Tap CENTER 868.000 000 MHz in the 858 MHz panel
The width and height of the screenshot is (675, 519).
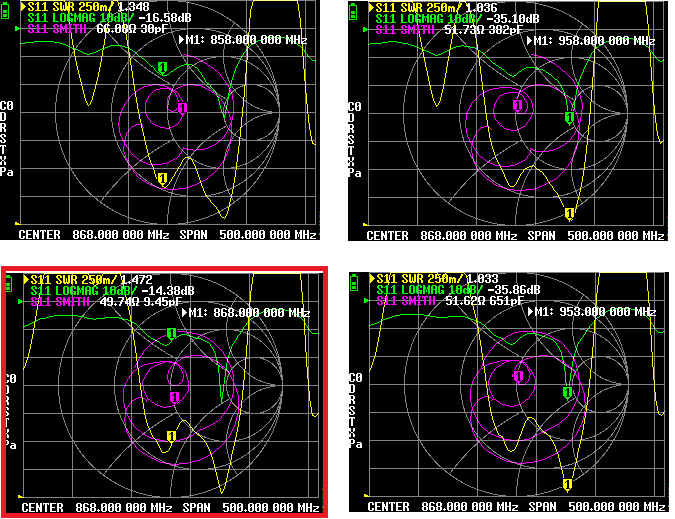click(94, 235)
